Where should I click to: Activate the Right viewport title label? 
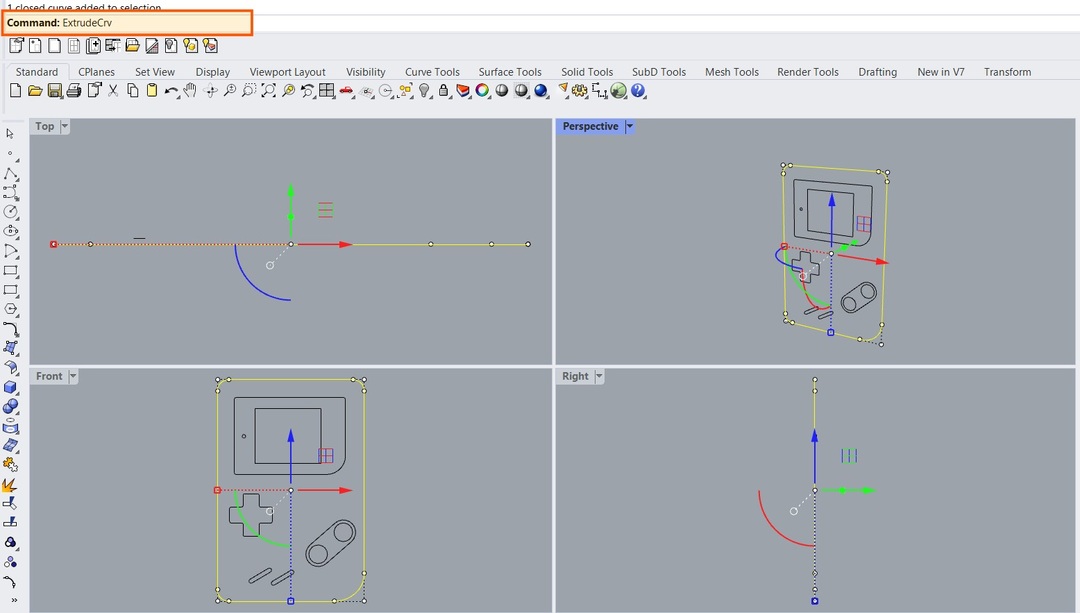point(575,376)
